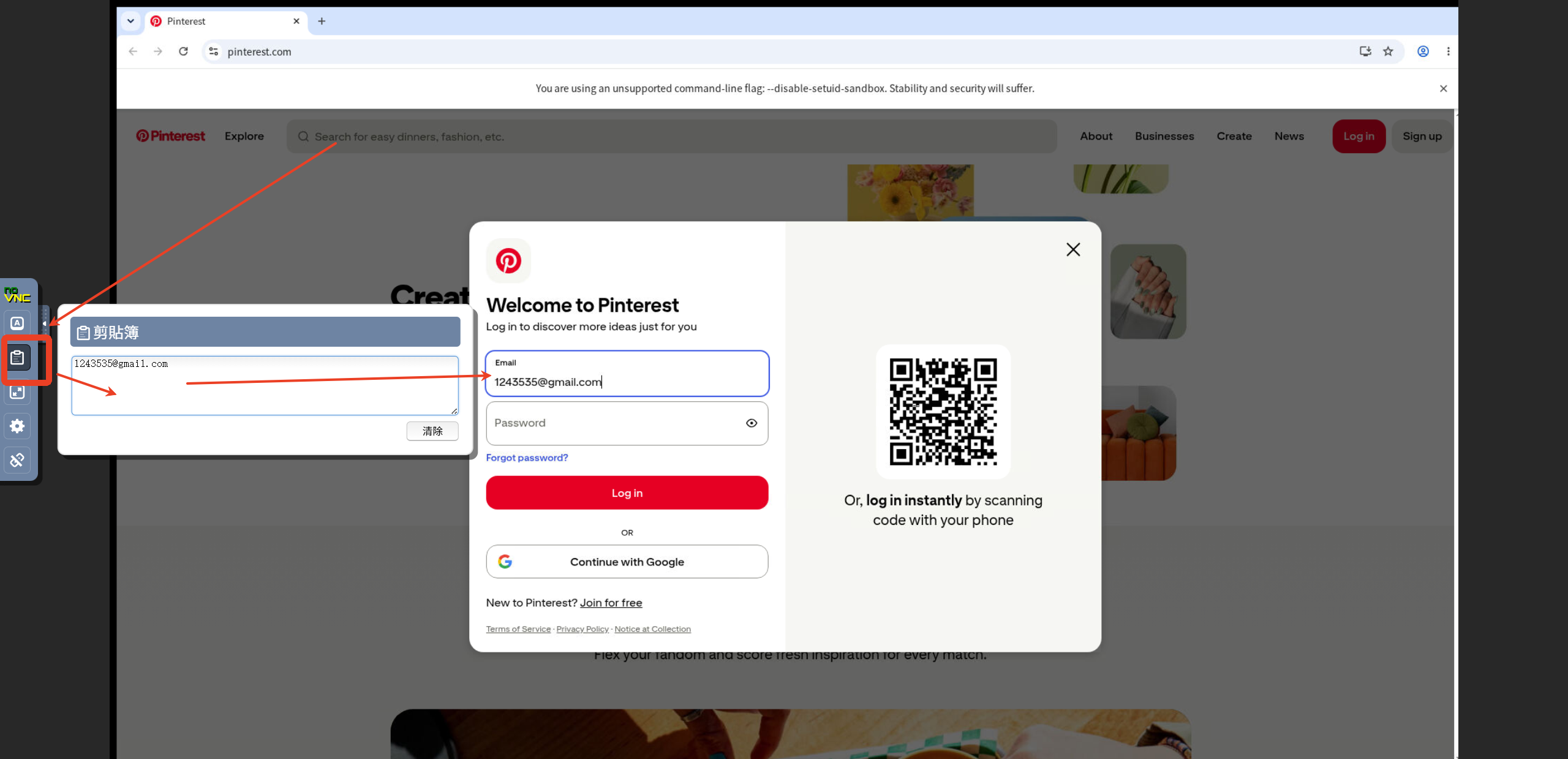Open the Terms of Service link
This screenshot has width=1568, height=759.
tap(519, 629)
